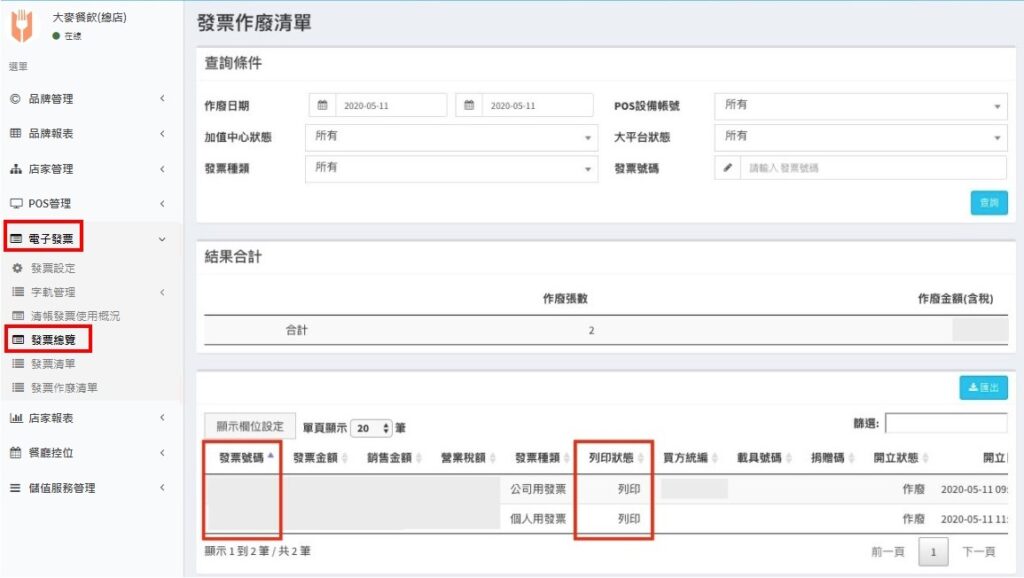Open the POS設備帳號 dropdown
The width and height of the screenshot is (1024, 578).
[860, 105]
